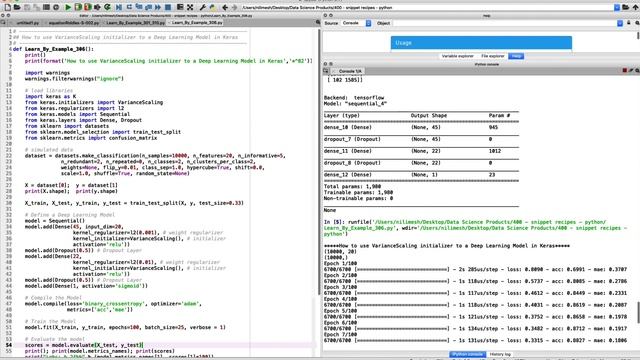Click the working directory path field

pyautogui.click(x=427, y=7)
